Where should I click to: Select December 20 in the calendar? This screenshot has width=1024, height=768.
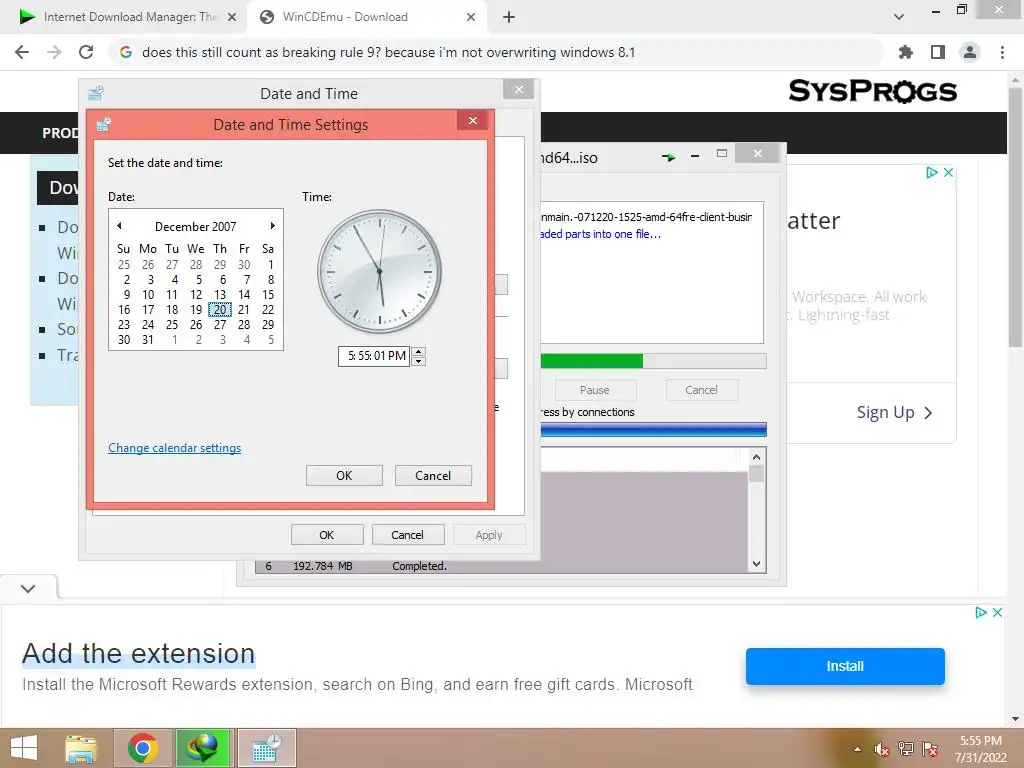[x=220, y=310]
